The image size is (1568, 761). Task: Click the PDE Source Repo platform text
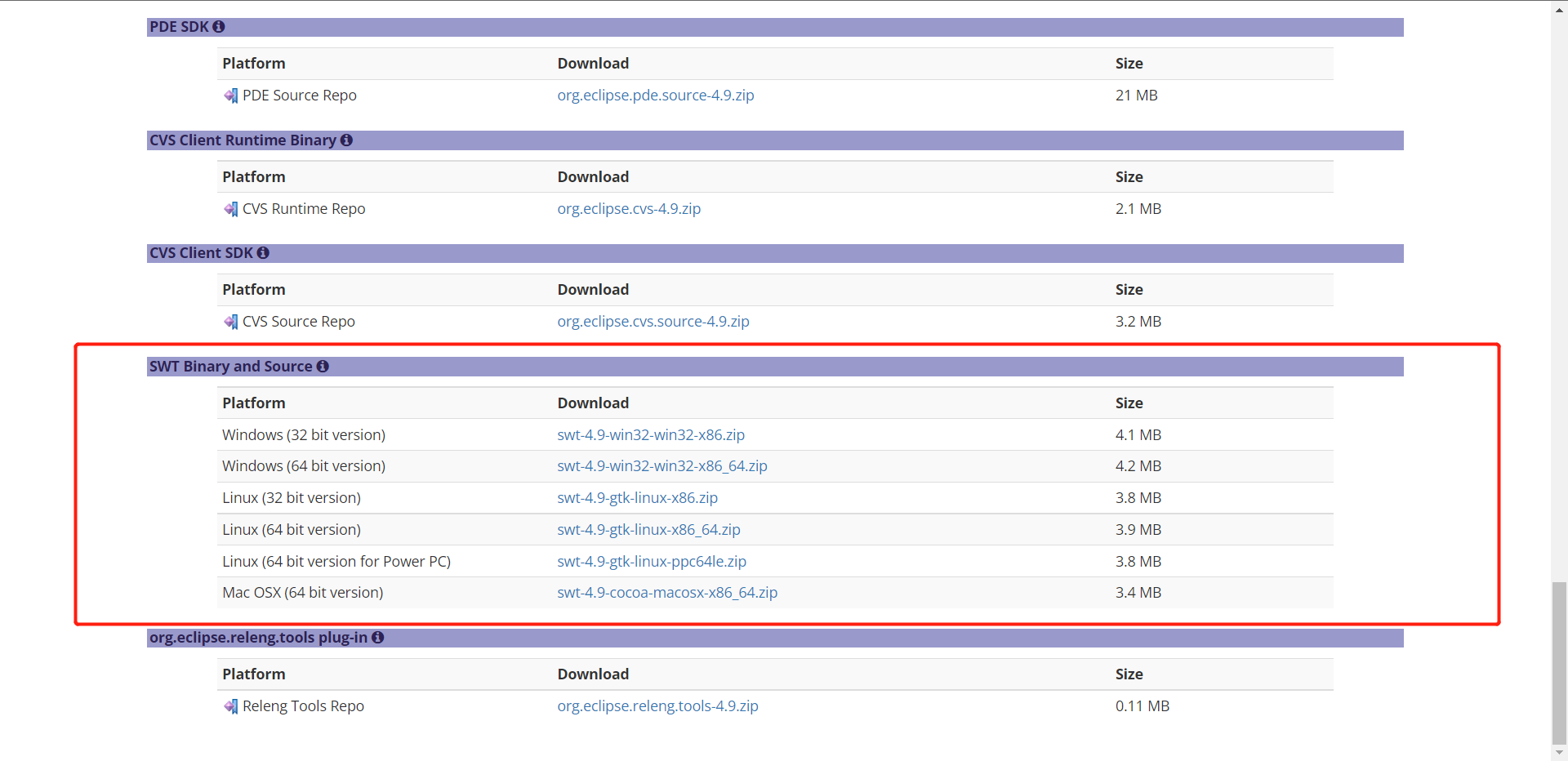[x=300, y=96]
